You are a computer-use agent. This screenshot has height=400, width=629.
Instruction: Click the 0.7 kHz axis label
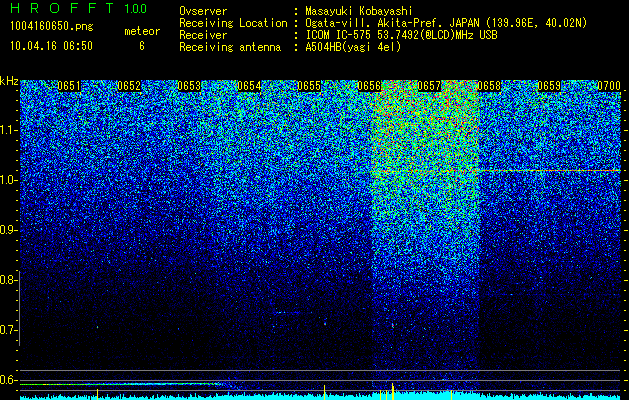8,330
